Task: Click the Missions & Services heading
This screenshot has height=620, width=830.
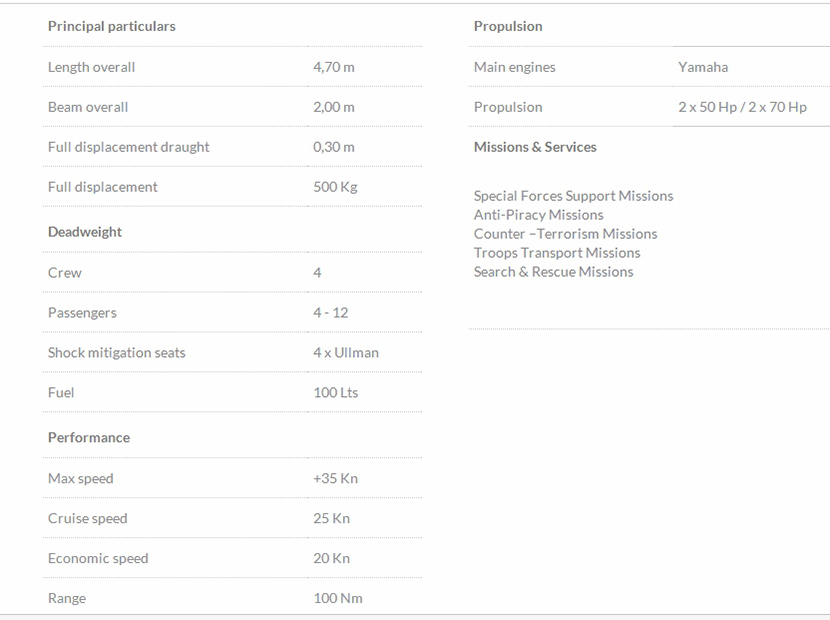Action: [x=535, y=147]
